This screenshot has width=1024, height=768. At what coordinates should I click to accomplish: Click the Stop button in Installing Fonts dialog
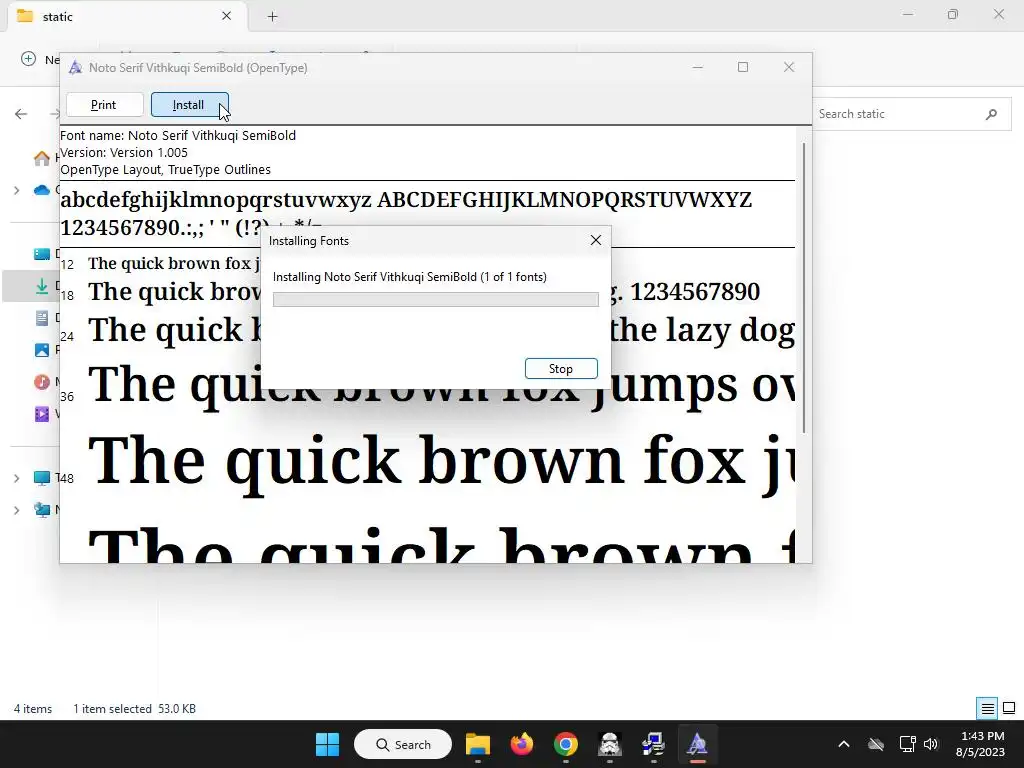(x=561, y=368)
